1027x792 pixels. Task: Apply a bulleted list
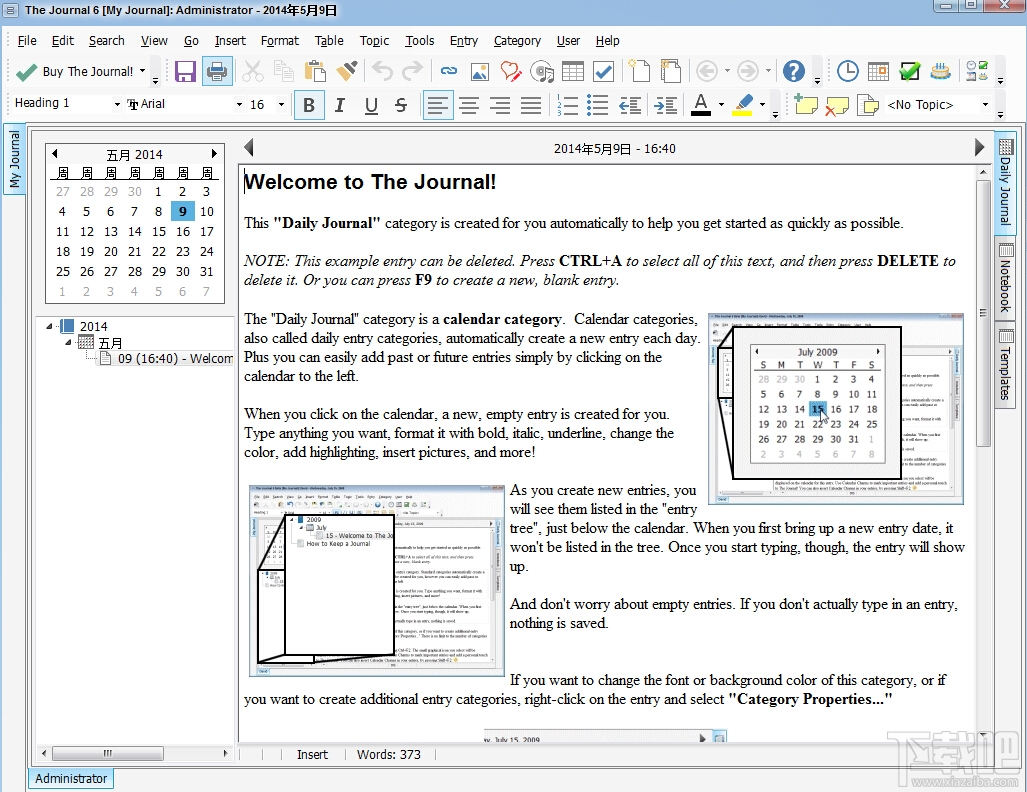(597, 105)
